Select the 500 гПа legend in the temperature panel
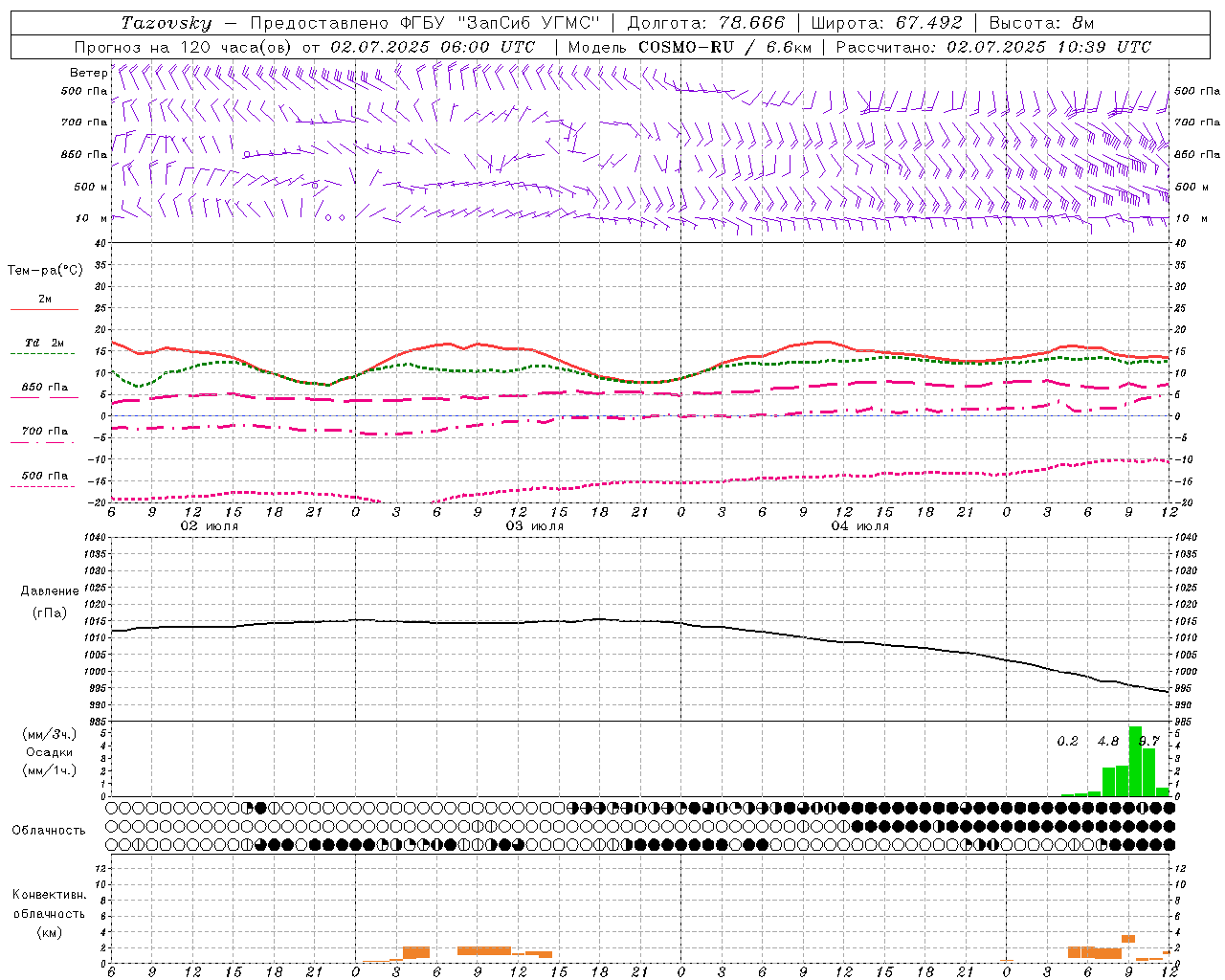This screenshot has width=1225, height=980. point(45,476)
